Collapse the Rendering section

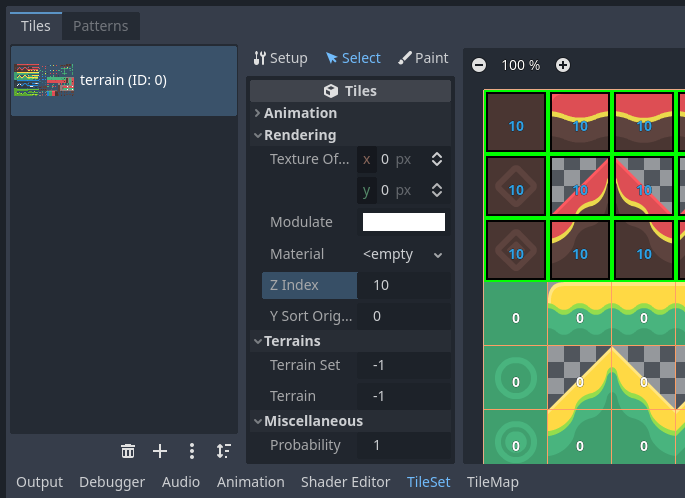point(300,135)
